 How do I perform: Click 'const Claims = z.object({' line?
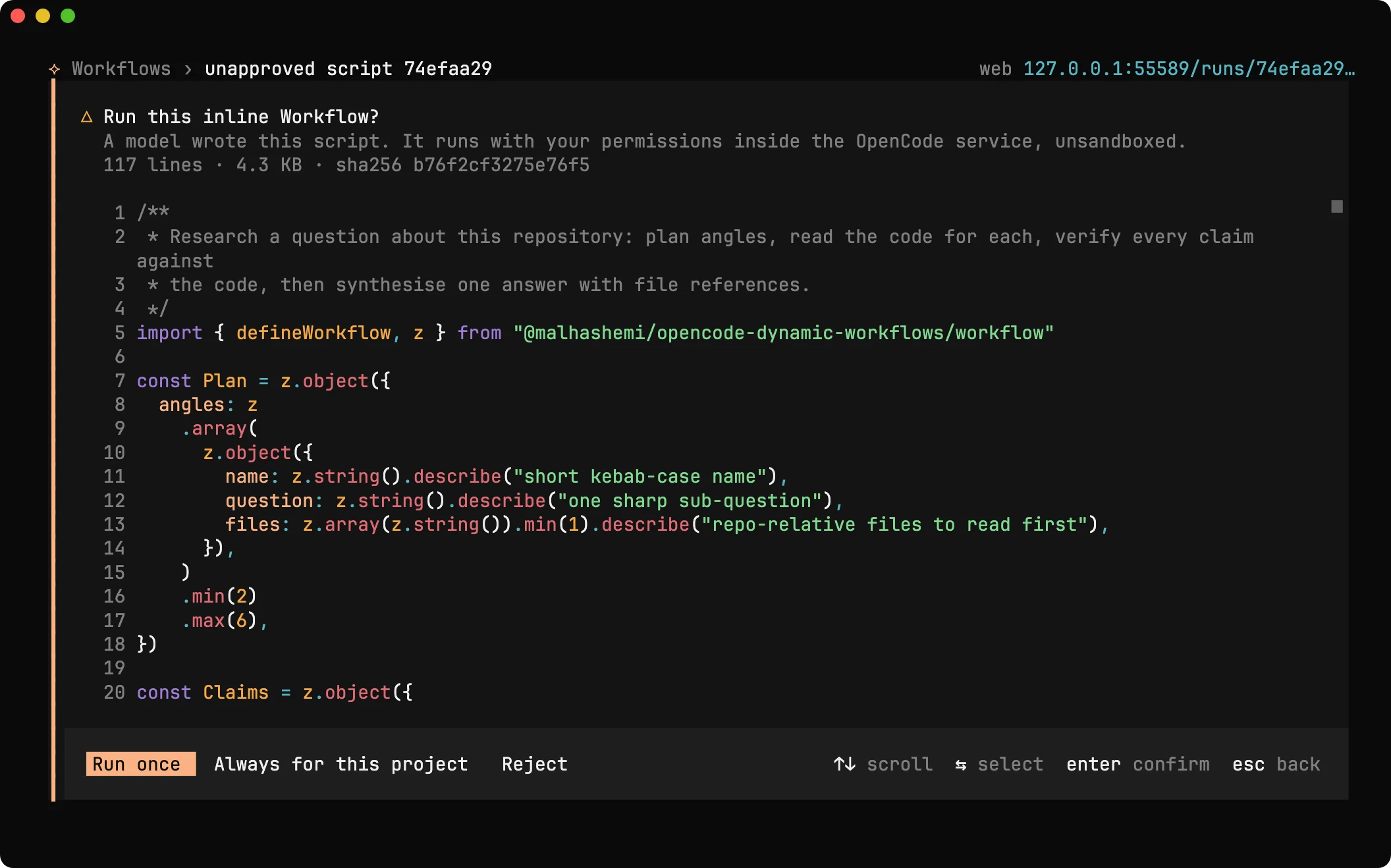[x=275, y=692]
